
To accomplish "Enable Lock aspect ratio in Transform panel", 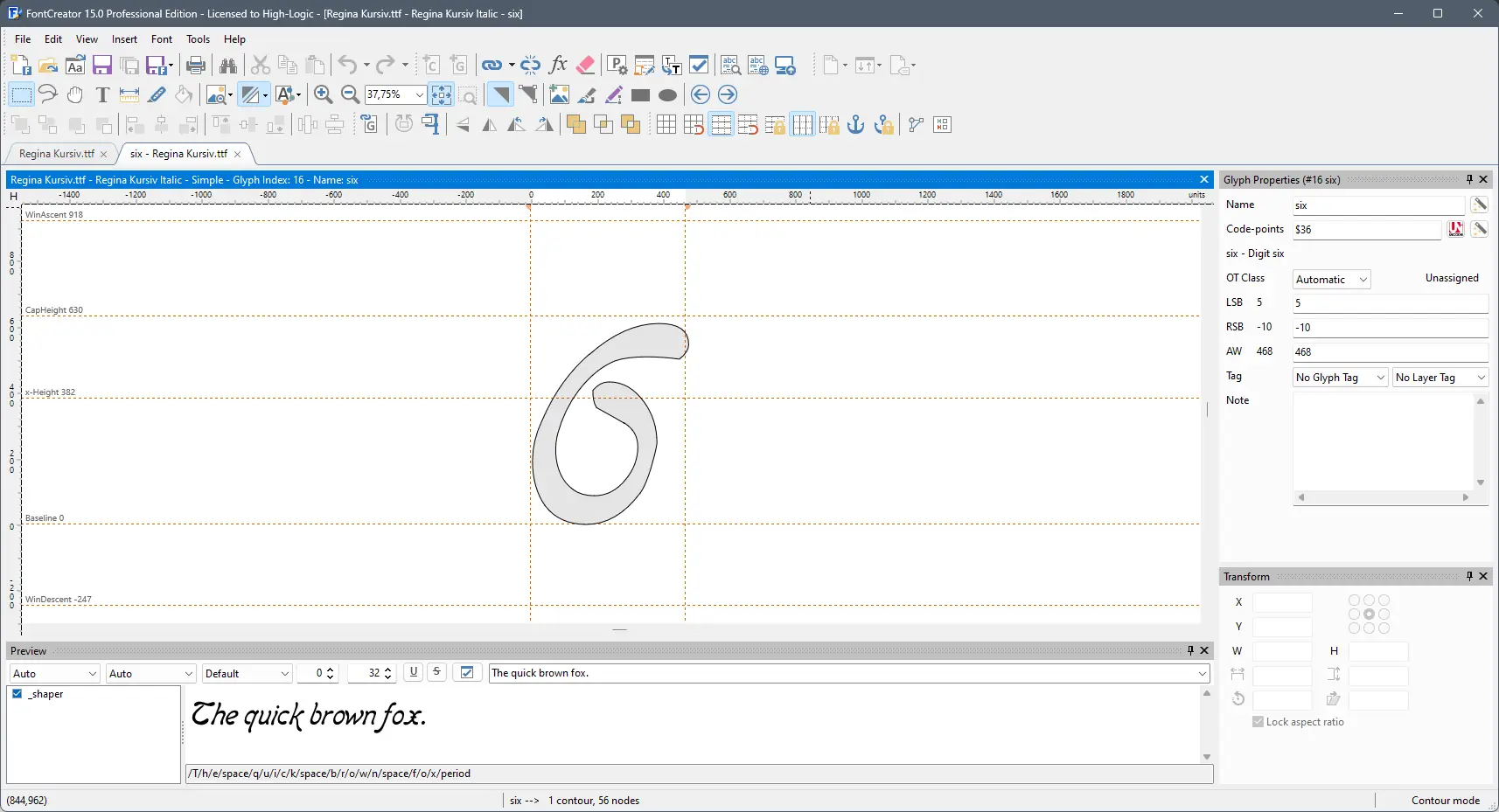I will 1258,723.
